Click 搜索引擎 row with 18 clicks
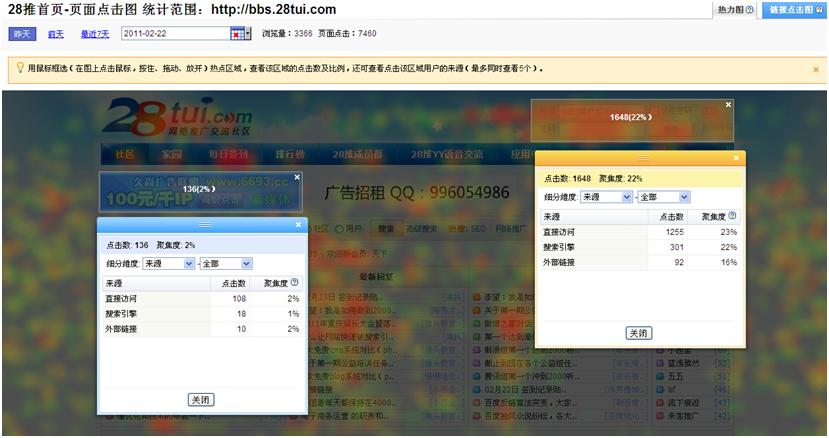829x438 pixels. (202, 314)
